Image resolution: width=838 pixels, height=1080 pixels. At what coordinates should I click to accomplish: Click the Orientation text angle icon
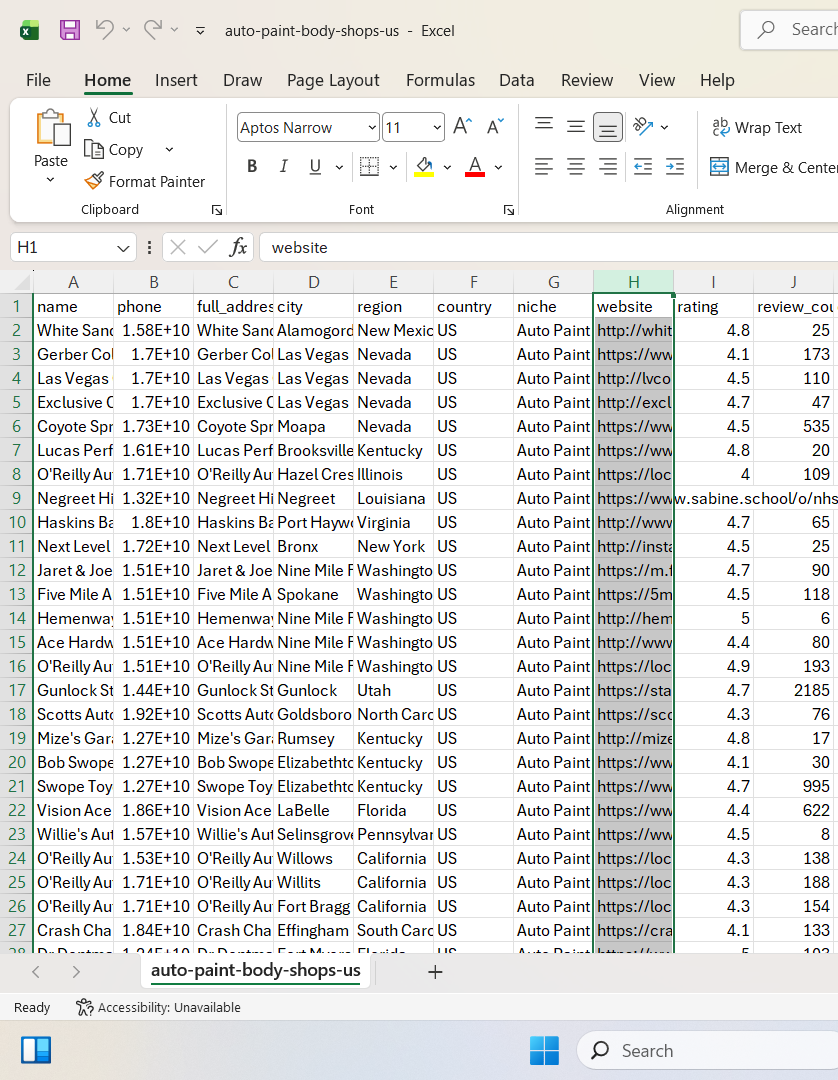pyautogui.click(x=643, y=126)
